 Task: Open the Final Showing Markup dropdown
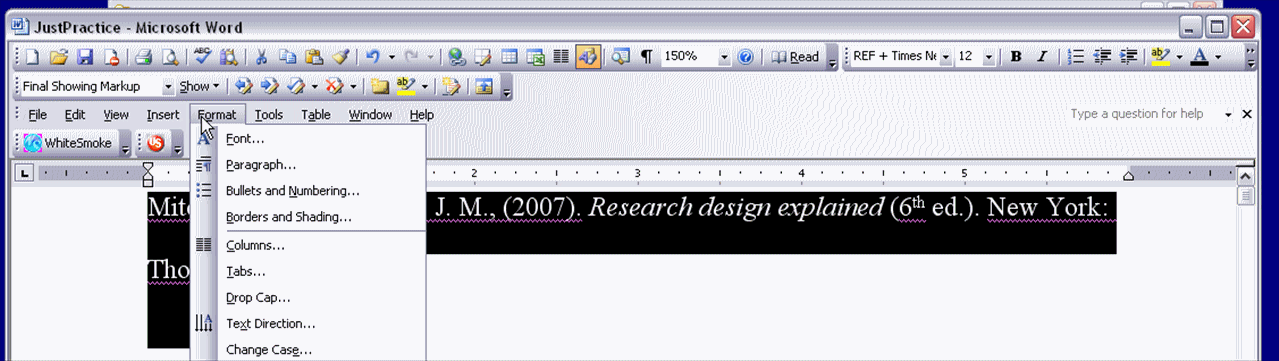(x=168, y=87)
